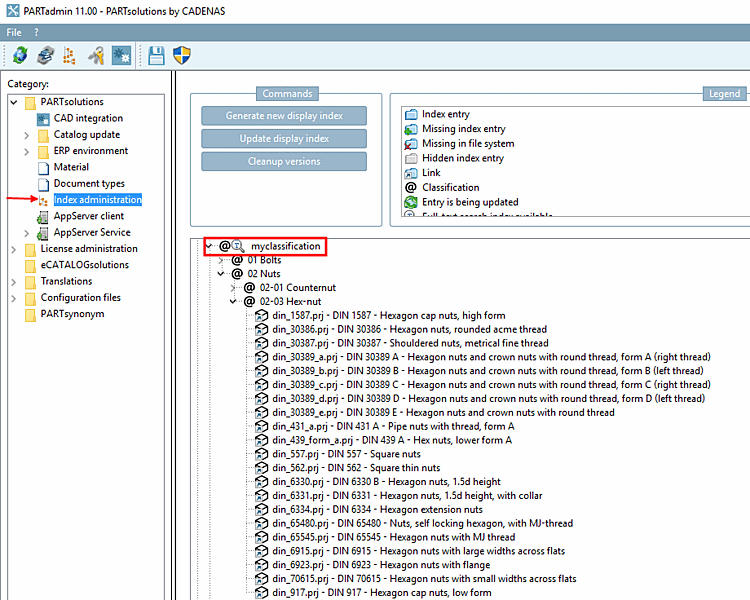Click the shield administrator icon
Image resolution: width=750 pixels, height=600 pixels.
(x=182, y=56)
